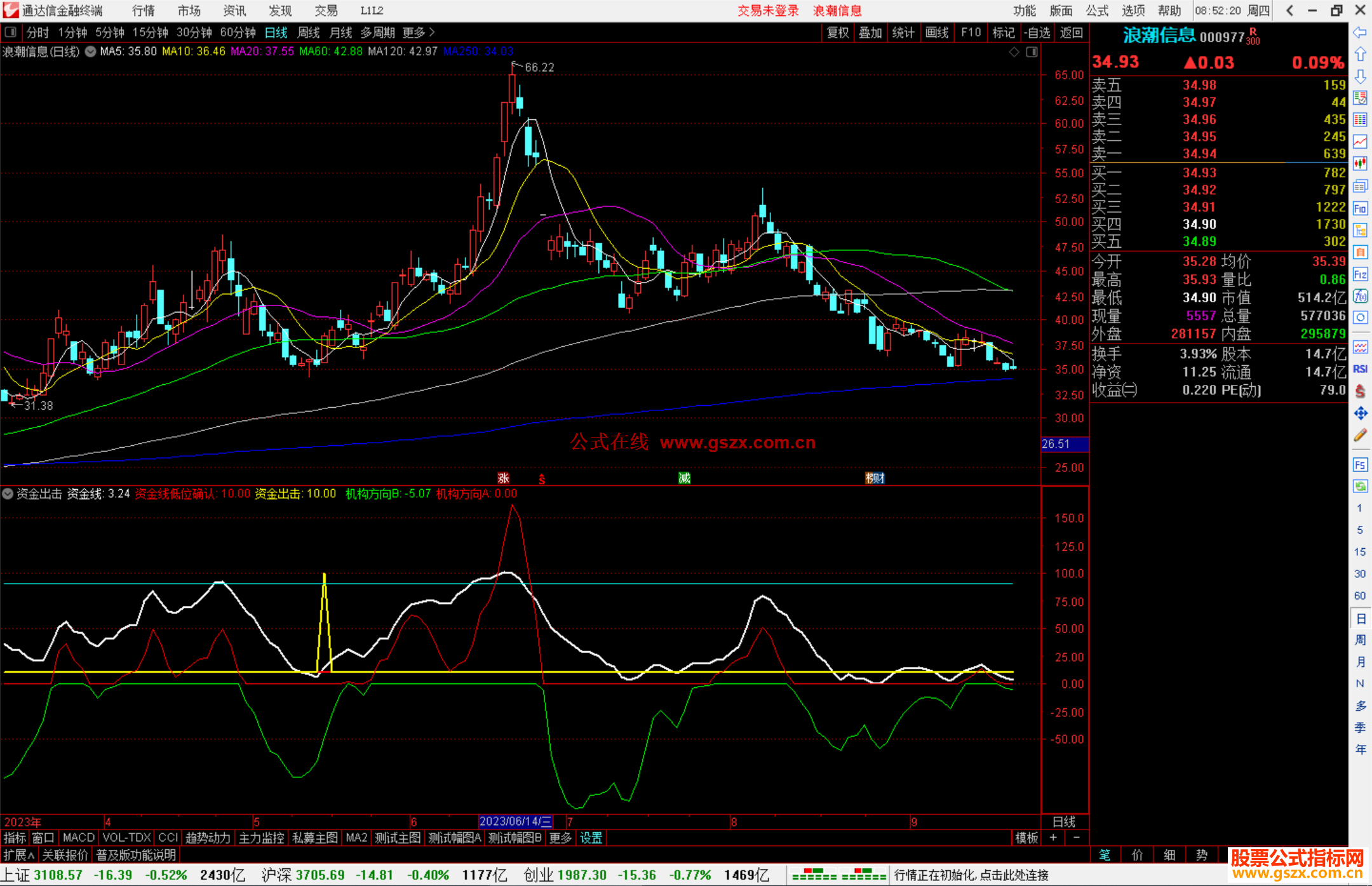
Task: Open the 资金出击 indicator dropdown circle
Action: pyautogui.click(x=8, y=493)
